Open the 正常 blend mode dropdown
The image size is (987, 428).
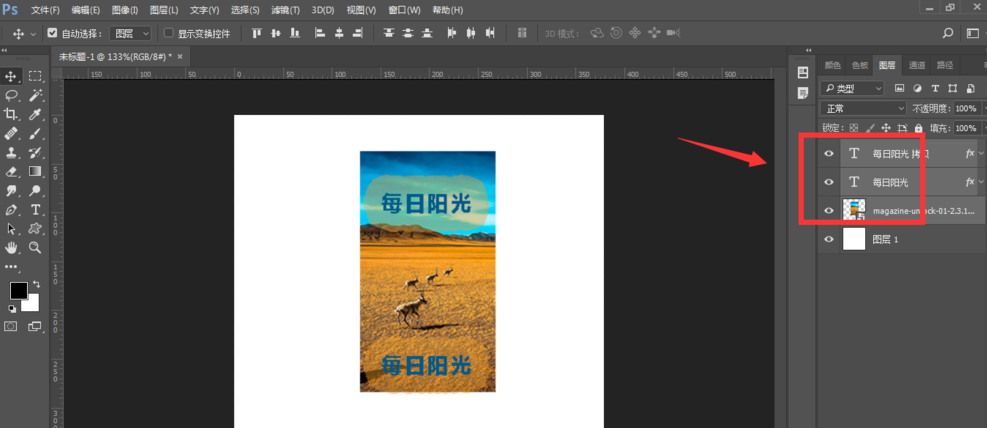pyautogui.click(x=863, y=108)
